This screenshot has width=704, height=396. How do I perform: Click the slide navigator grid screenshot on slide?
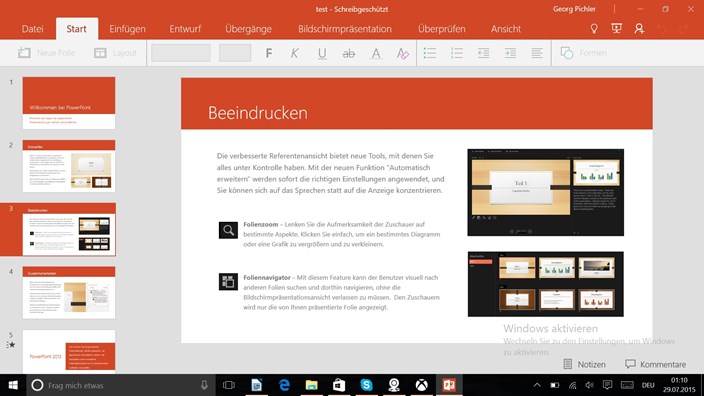546,284
